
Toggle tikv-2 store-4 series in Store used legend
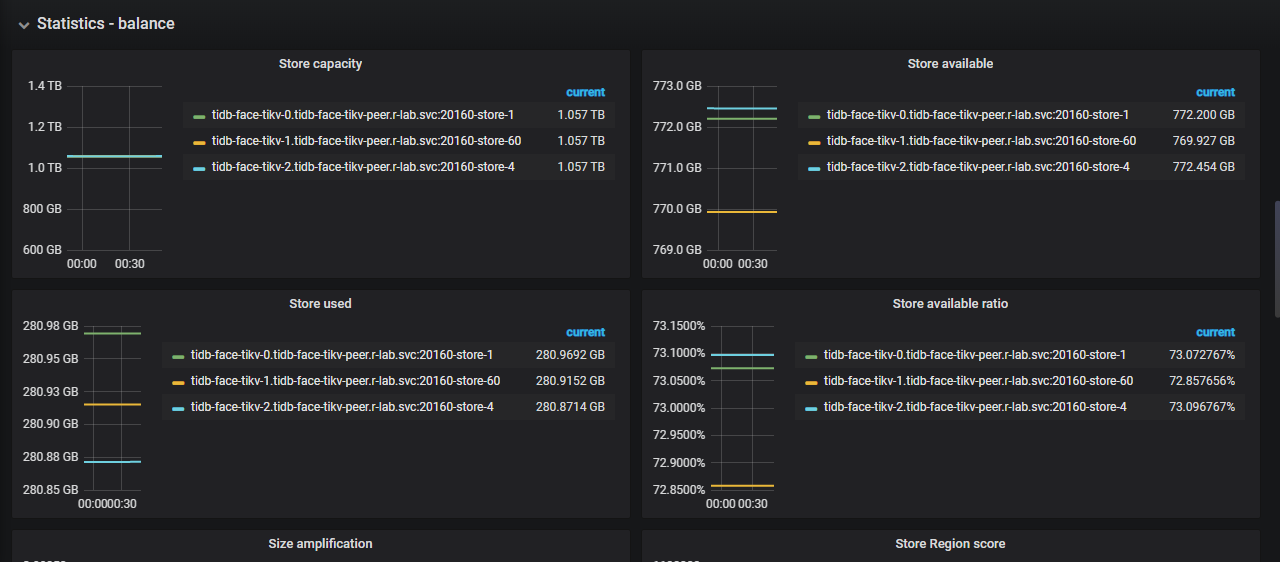coord(342,407)
